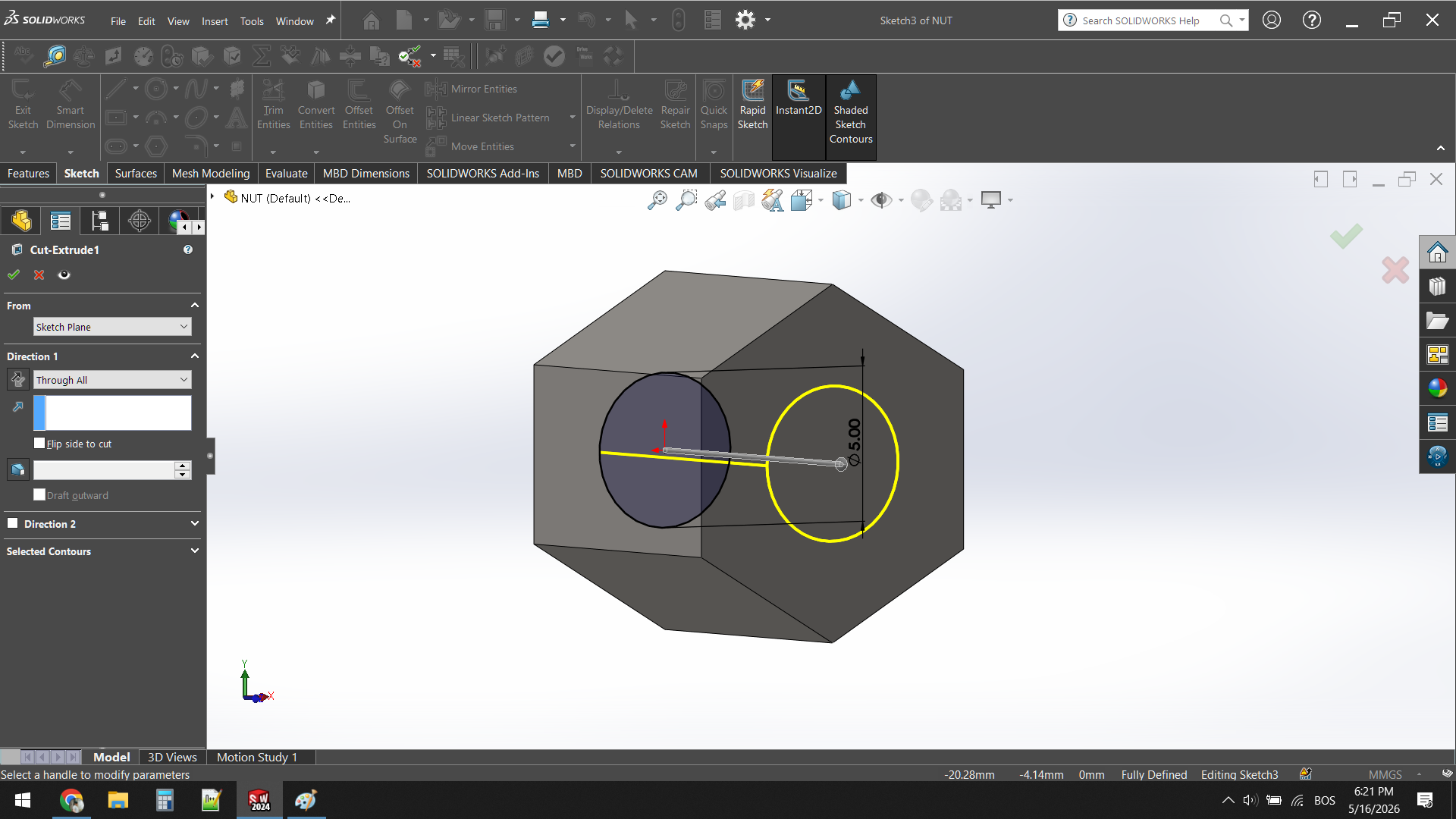Expand the NUT (Default) flyout tree
Screen dimensions: 1456x819
pyautogui.click(x=212, y=197)
